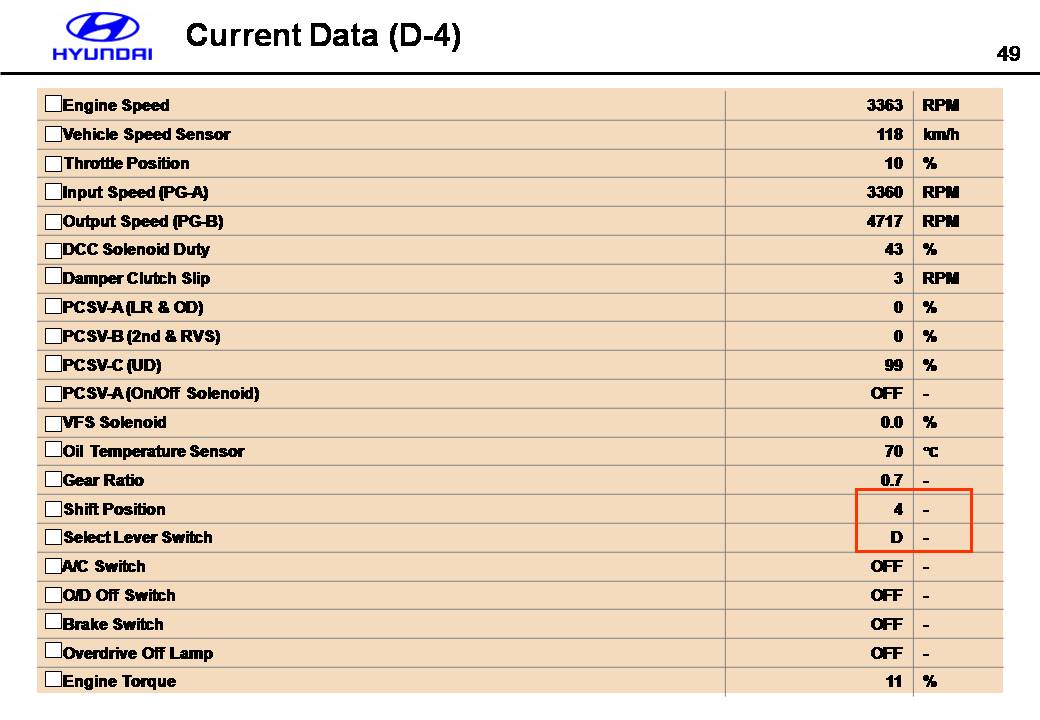Tick the PCSV-C (UD) checkbox

(53, 364)
